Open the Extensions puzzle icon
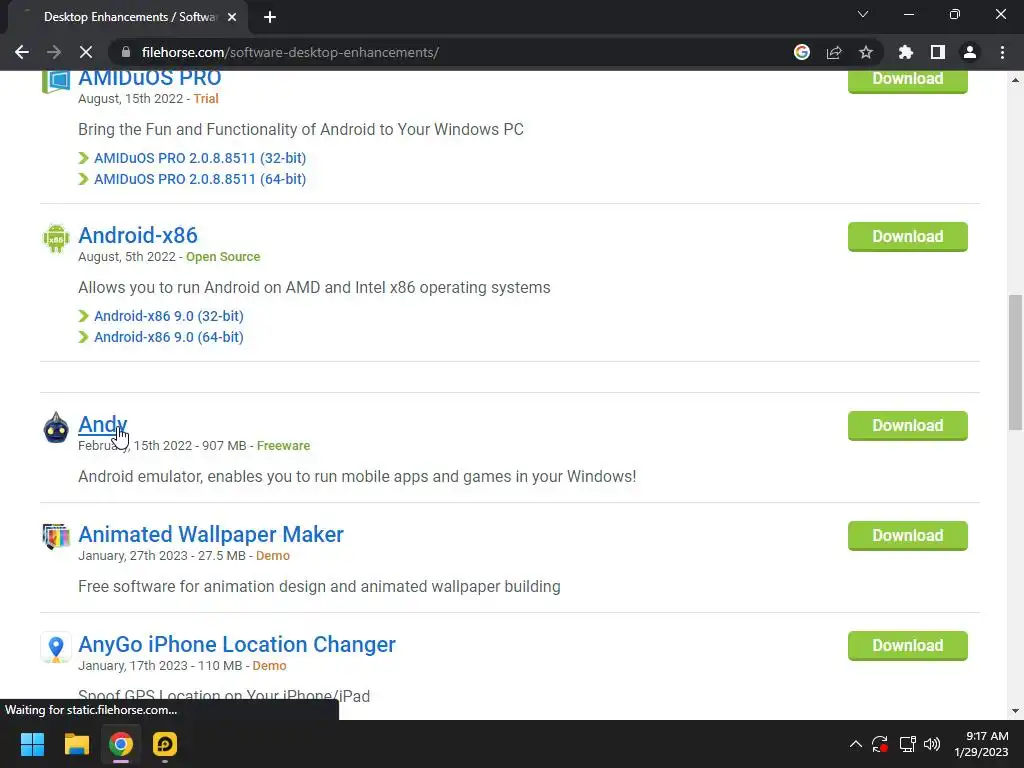 click(906, 52)
